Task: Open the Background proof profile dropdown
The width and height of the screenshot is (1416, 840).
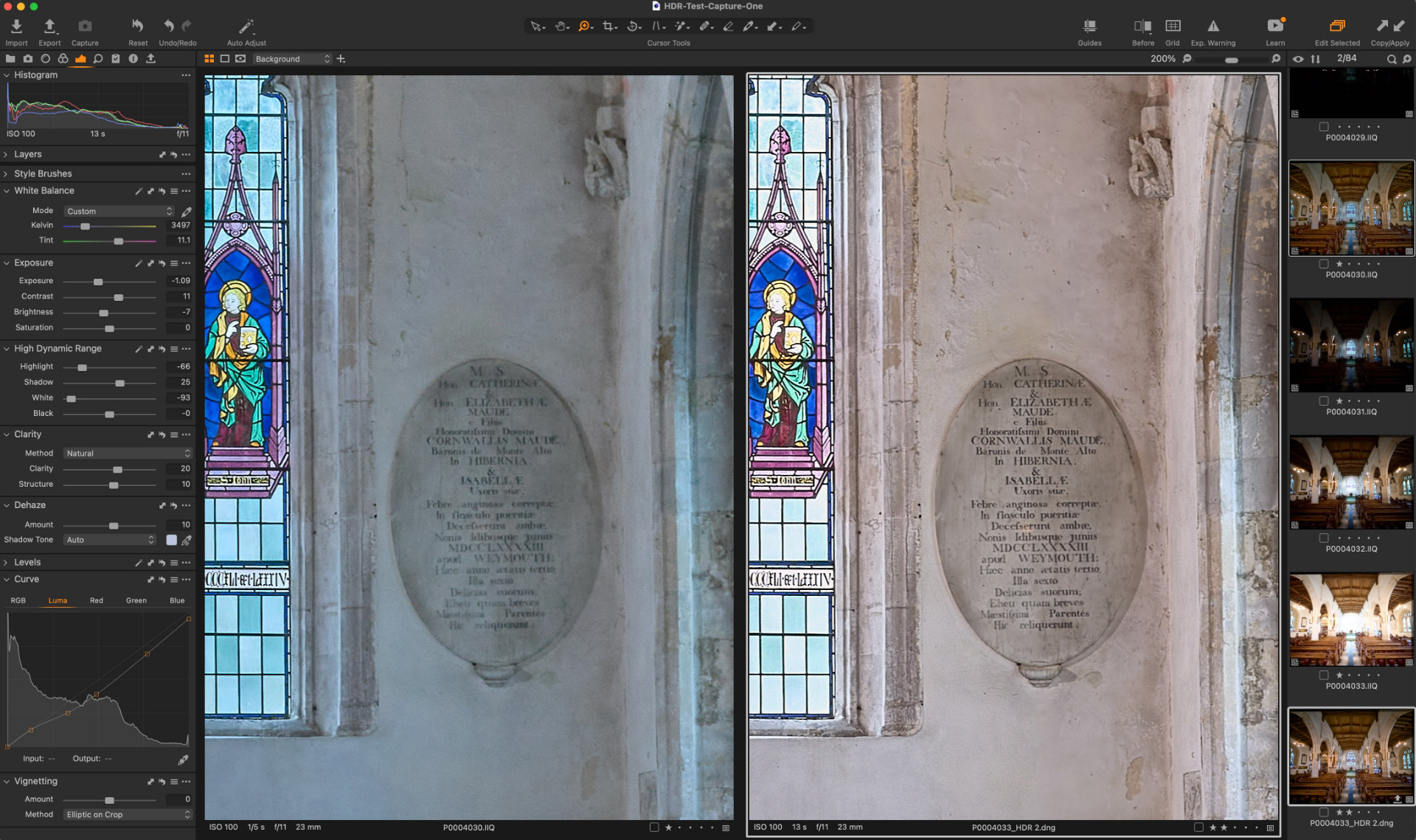Action: (292, 58)
